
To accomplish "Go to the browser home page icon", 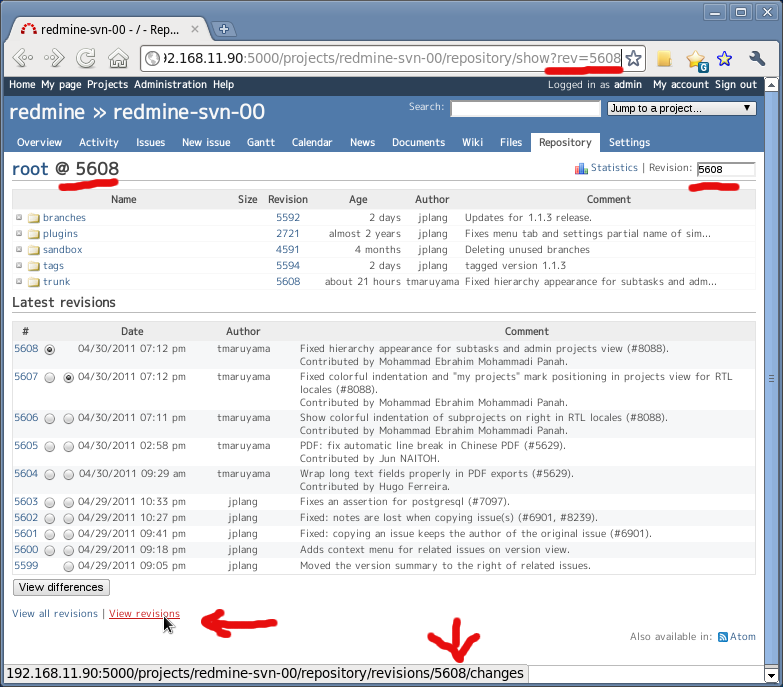I will coord(118,58).
